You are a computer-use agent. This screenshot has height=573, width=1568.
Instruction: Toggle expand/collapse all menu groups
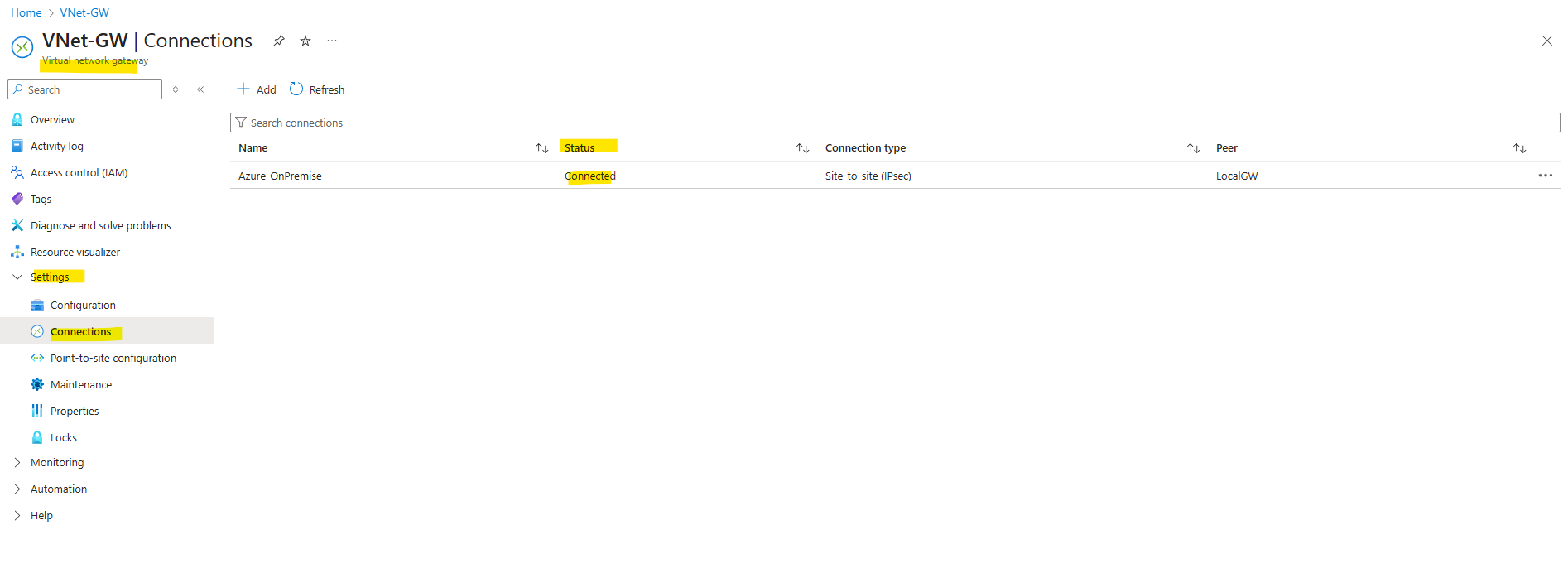pos(176,89)
